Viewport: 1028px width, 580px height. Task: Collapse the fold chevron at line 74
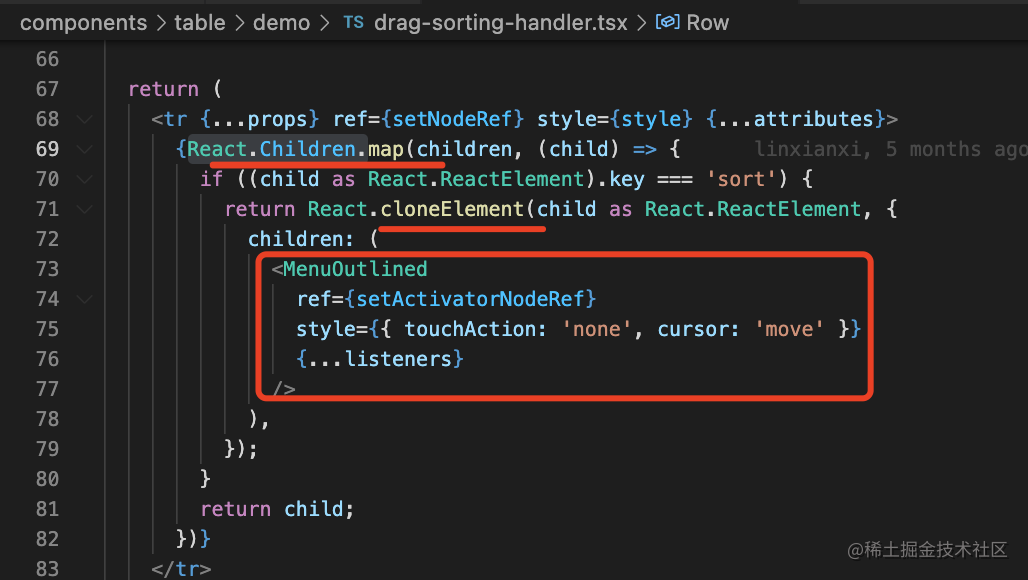click(84, 299)
